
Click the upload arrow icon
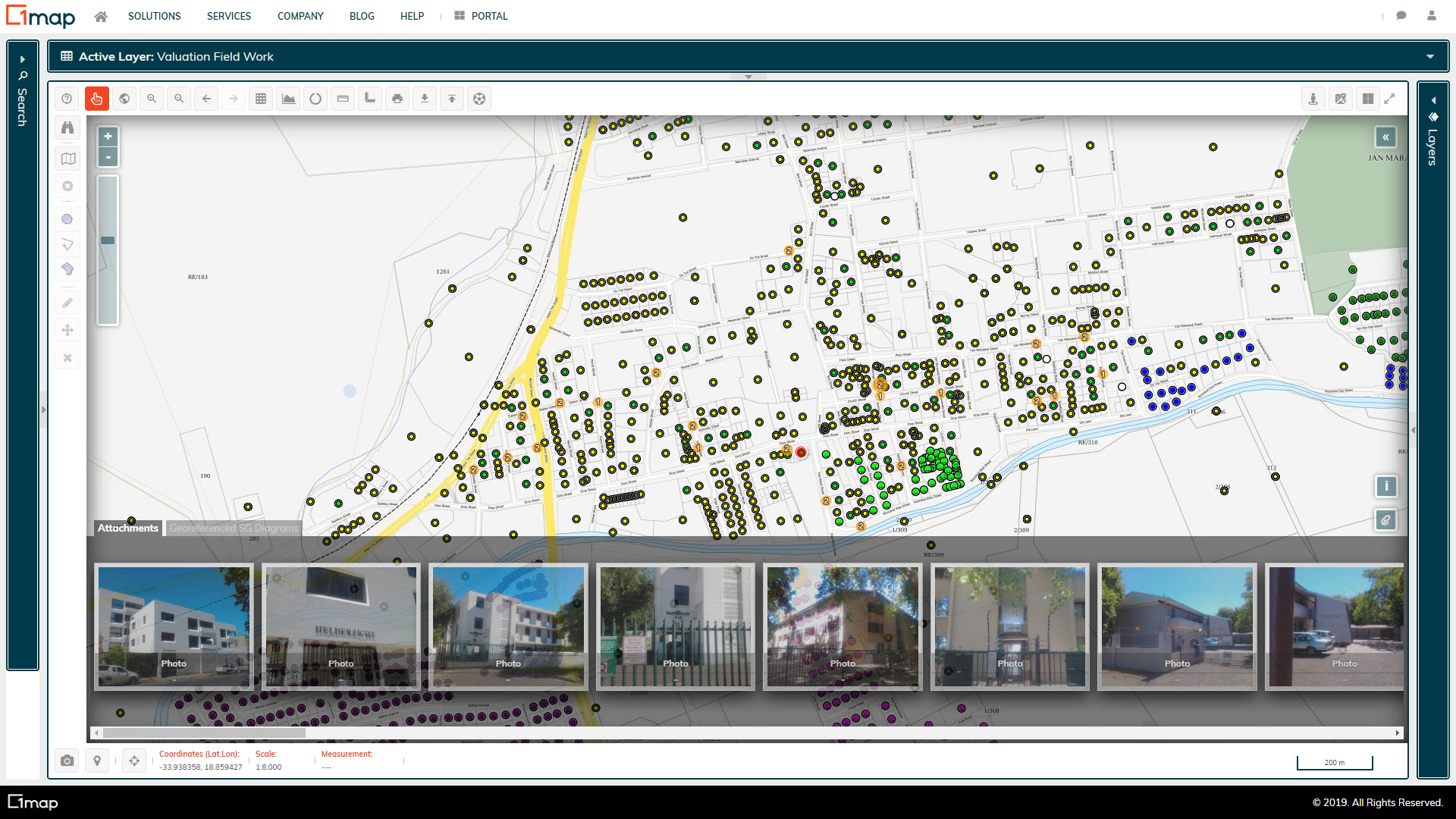pos(452,99)
